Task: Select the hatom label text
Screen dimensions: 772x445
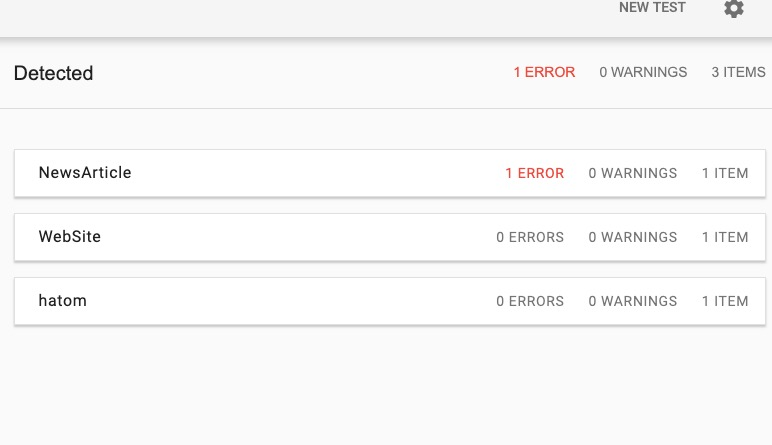Action: (x=63, y=301)
